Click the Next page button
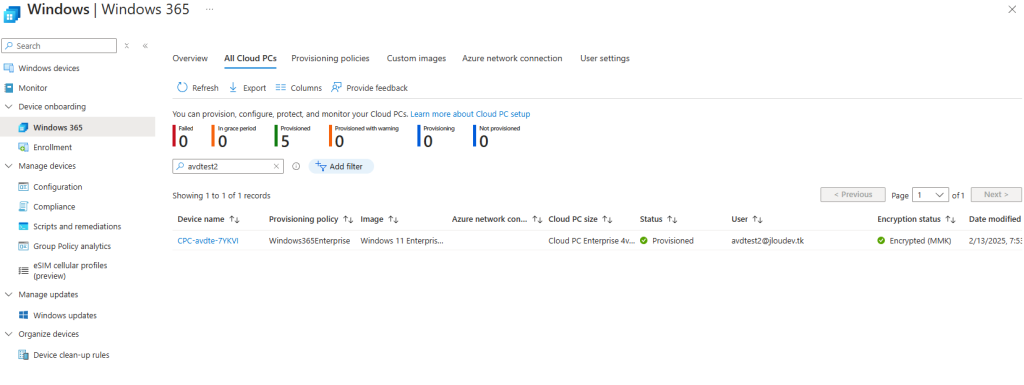The width and height of the screenshot is (1024, 385). [996, 194]
